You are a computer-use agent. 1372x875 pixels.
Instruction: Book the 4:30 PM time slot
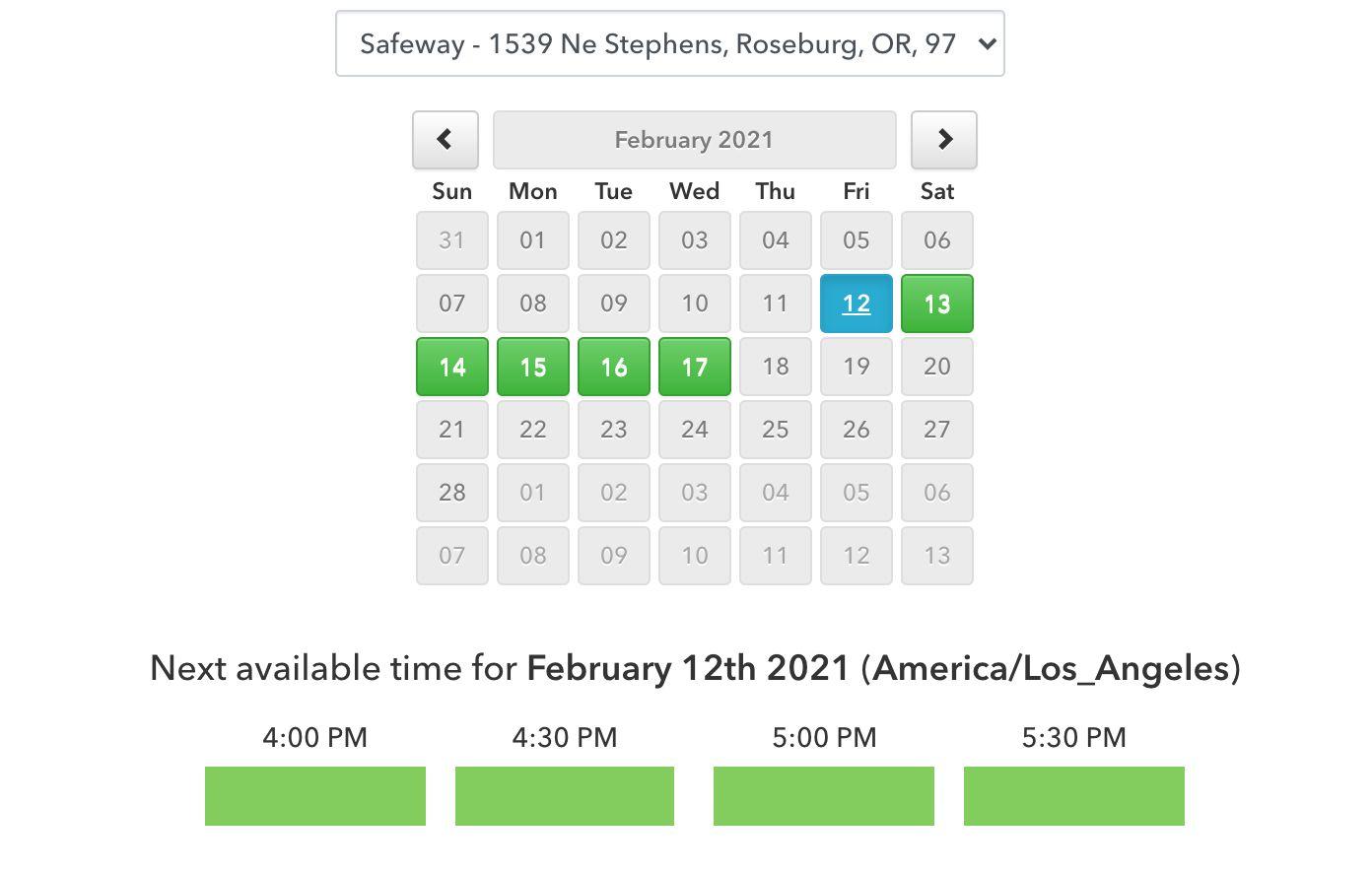[565, 796]
